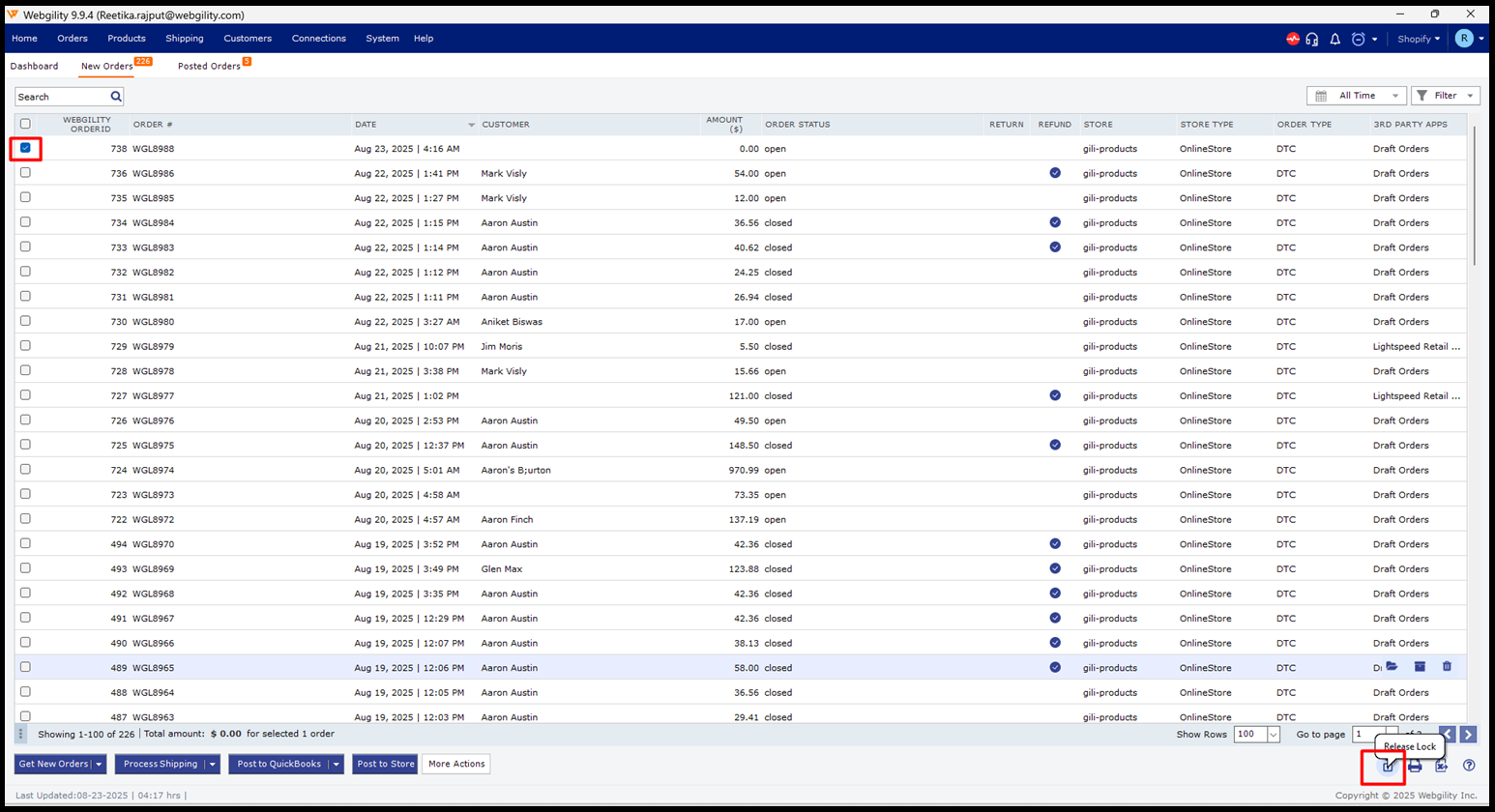The height and width of the screenshot is (812, 1495).
Task: Click the print icon in bottom toolbar
Action: (1415, 766)
